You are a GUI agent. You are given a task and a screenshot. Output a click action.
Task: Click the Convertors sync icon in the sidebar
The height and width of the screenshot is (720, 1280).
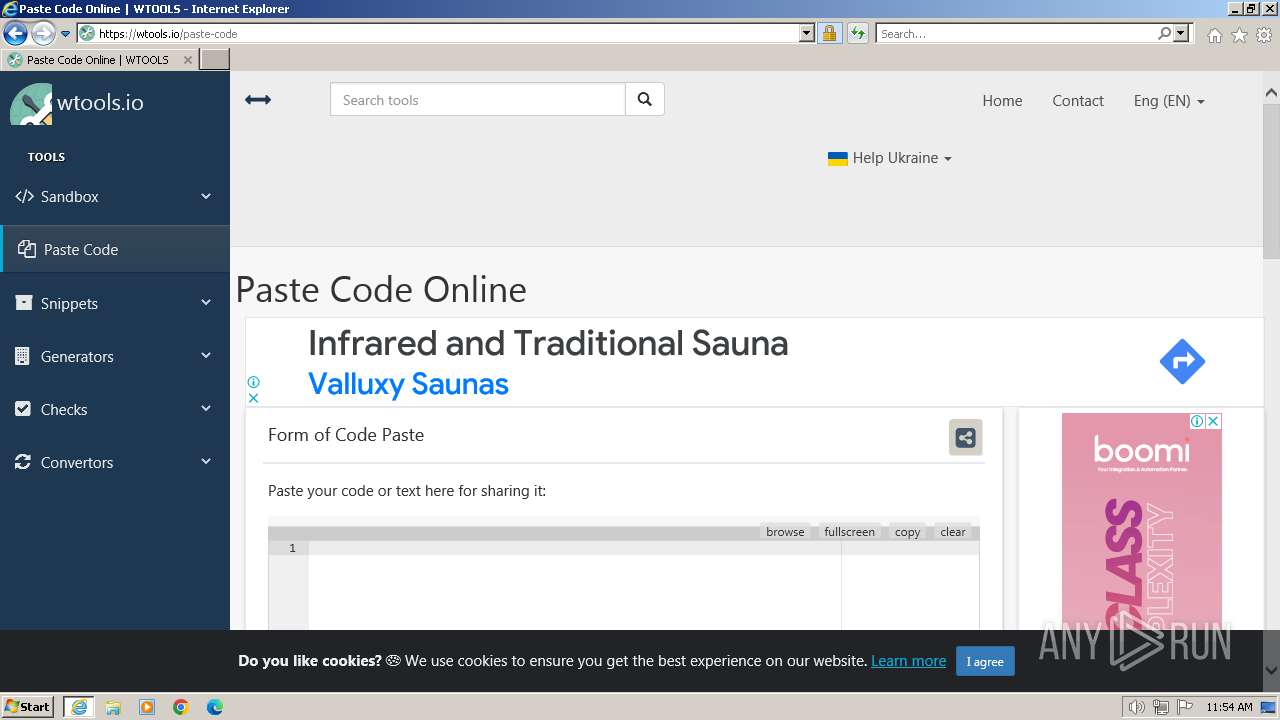point(23,462)
